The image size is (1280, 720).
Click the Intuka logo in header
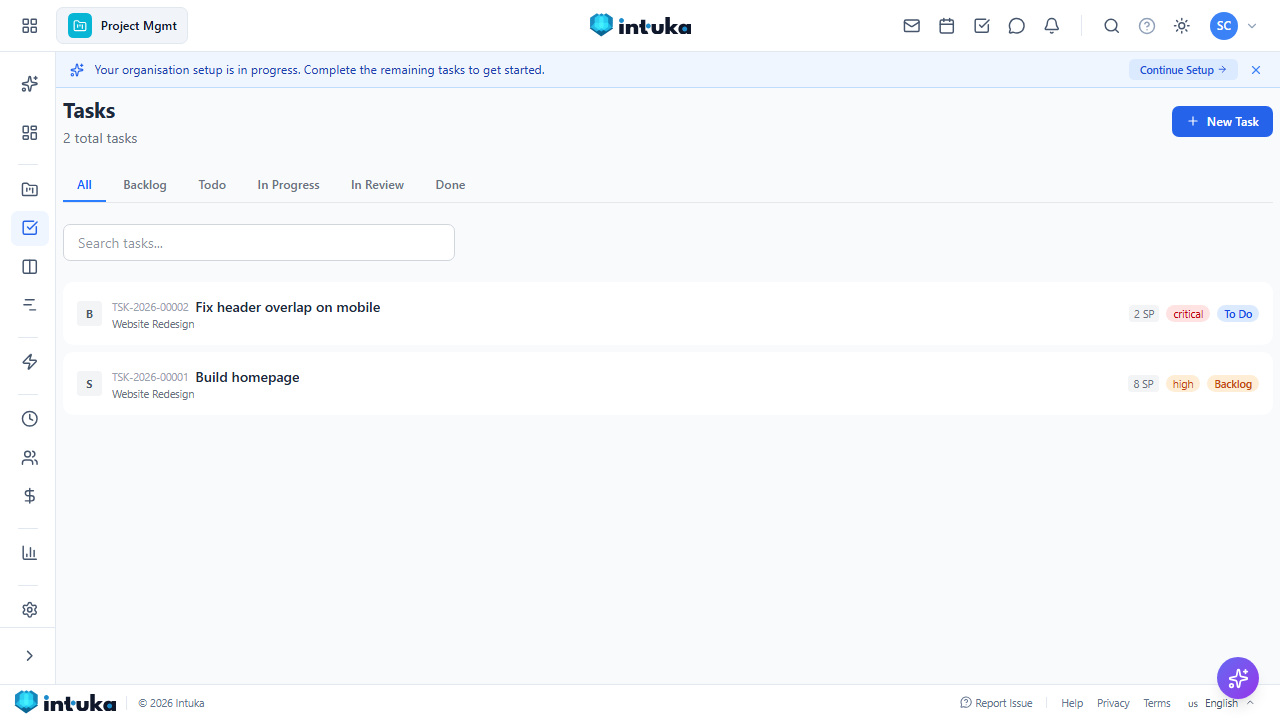pyautogui.click(x=640, y=26)
